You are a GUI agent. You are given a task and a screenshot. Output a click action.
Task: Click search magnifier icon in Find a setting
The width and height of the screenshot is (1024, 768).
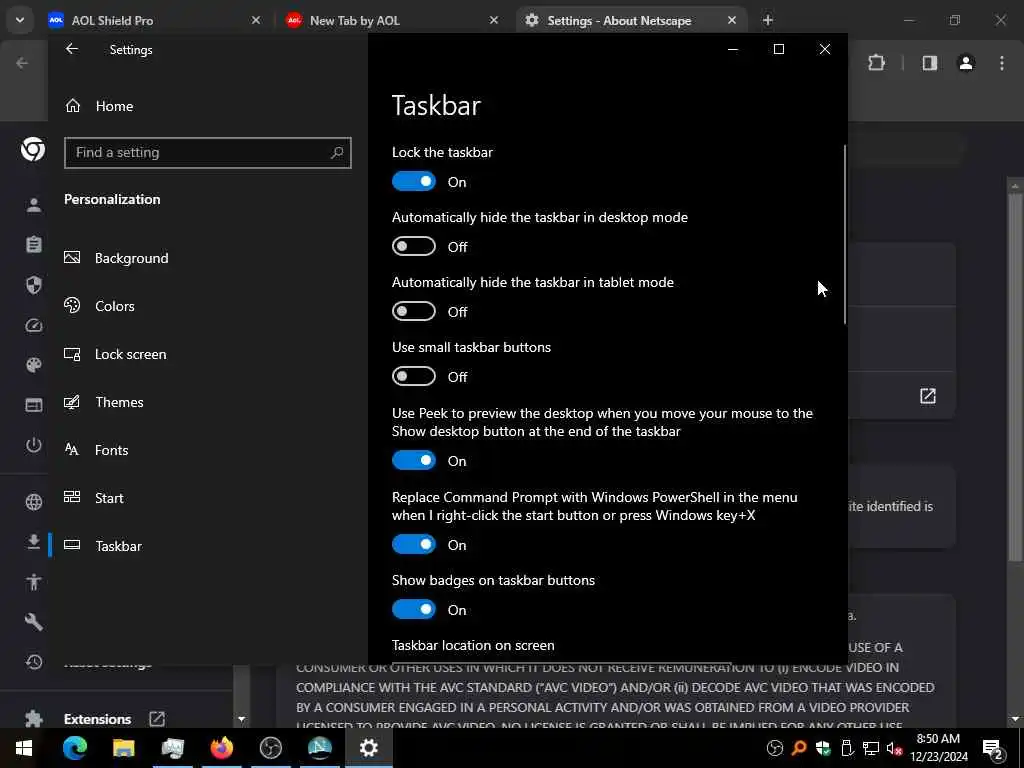point(337,153)
